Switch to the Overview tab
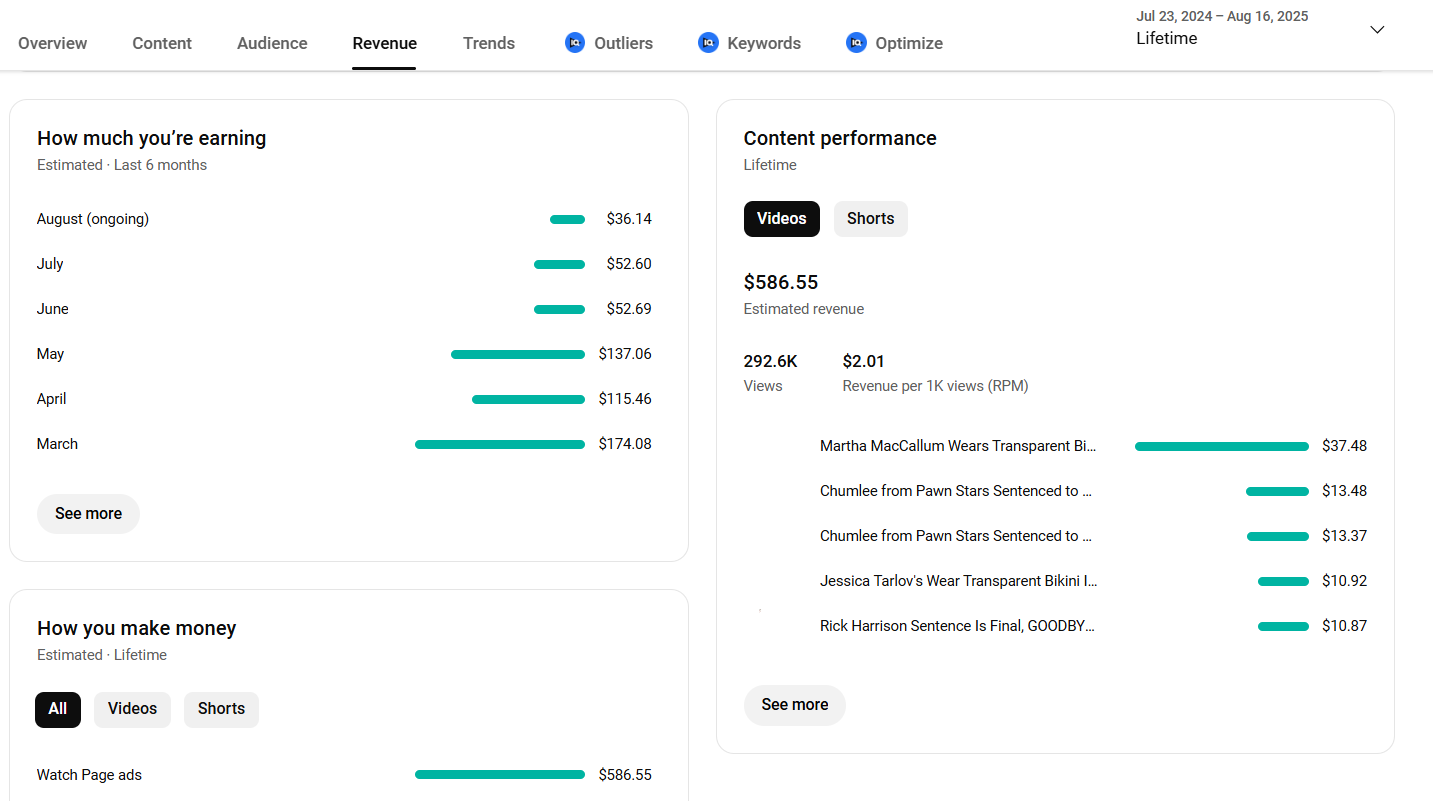The height and width of the screenshot is (801, 1433). tap(52, 43)
